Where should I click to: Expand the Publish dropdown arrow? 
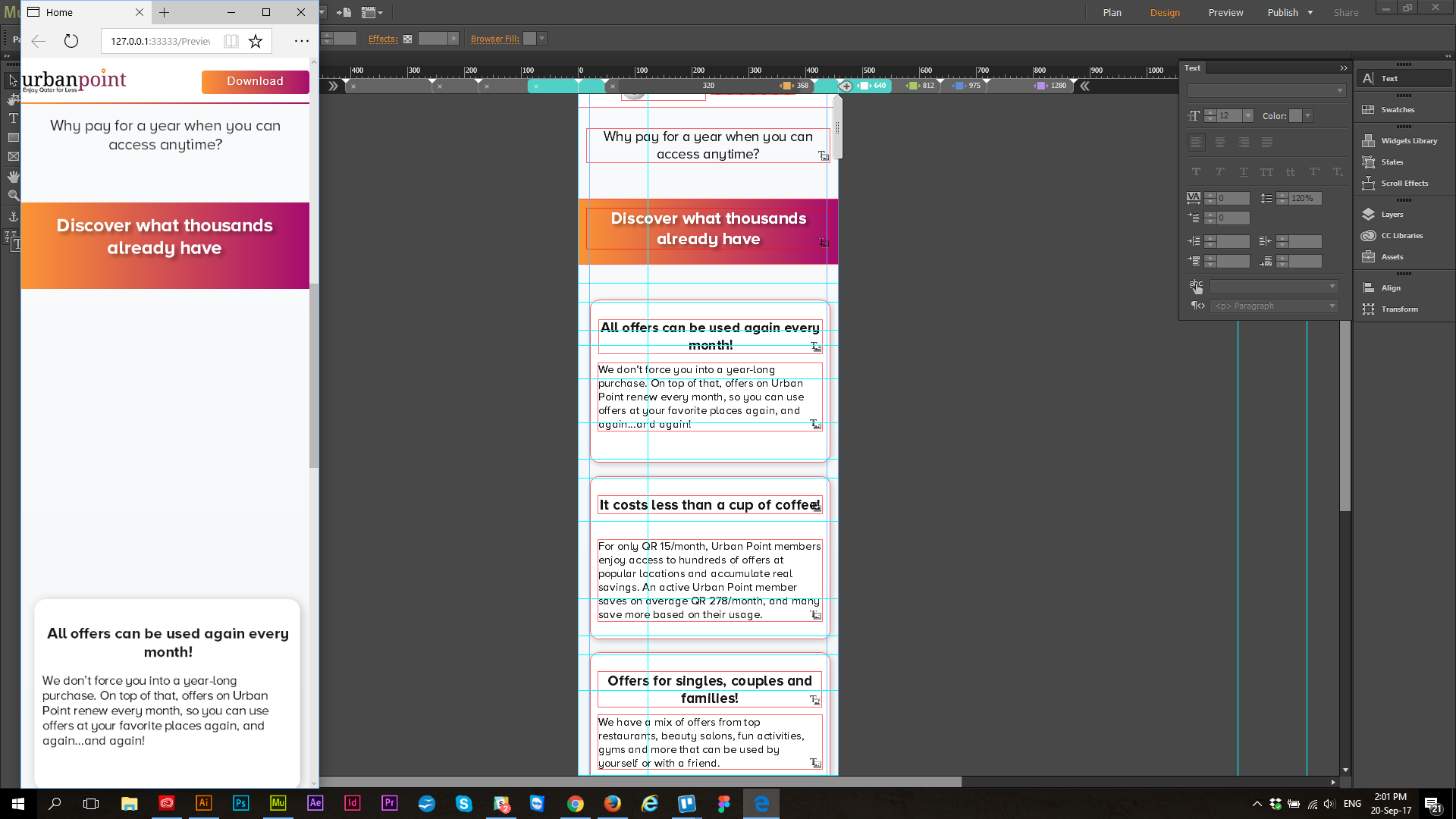(1310, 13)
